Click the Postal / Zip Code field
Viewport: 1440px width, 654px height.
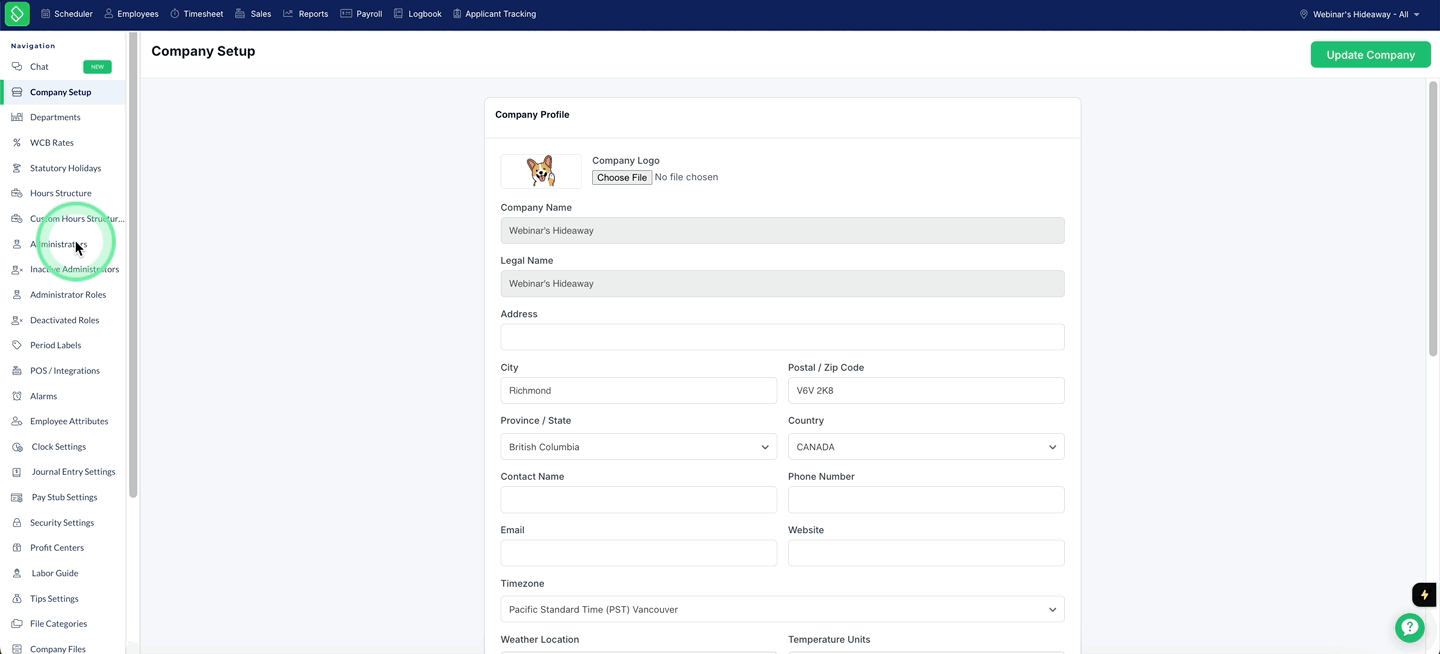tap(926, 390)
